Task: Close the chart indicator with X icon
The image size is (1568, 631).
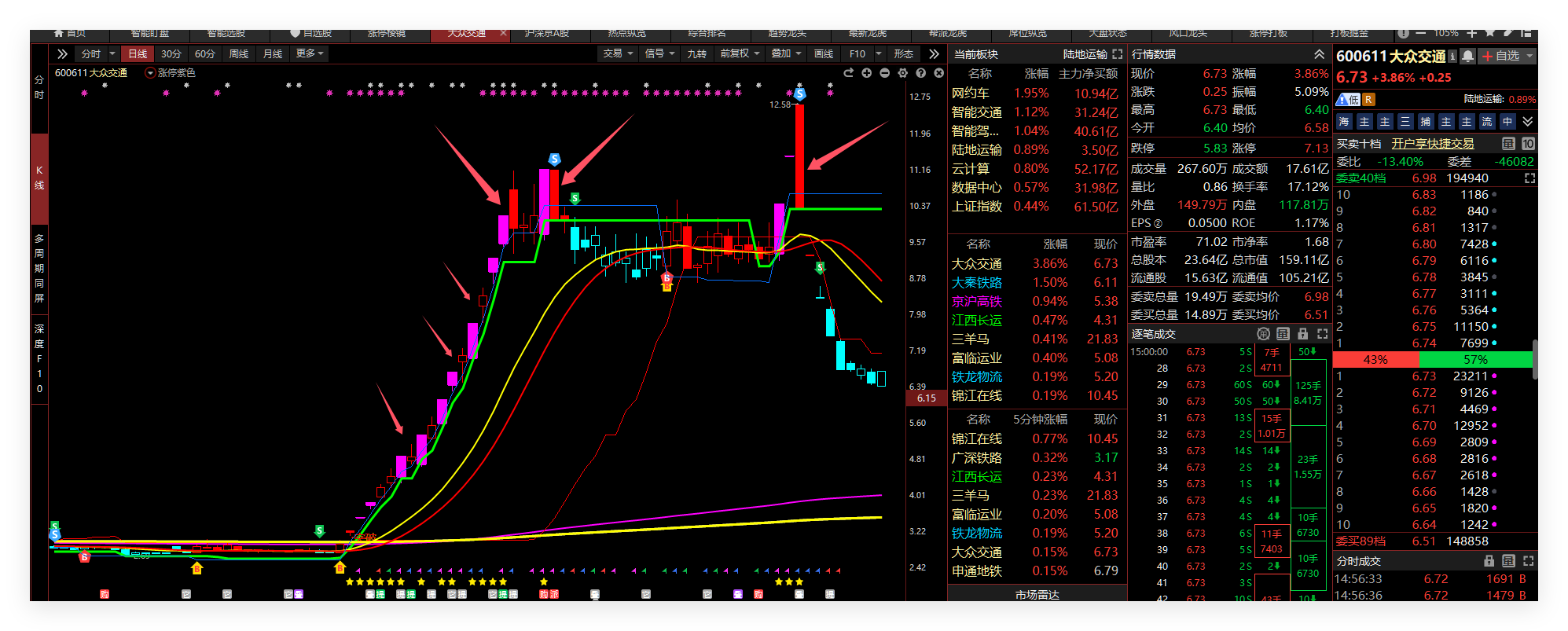Action: (938, 72)
